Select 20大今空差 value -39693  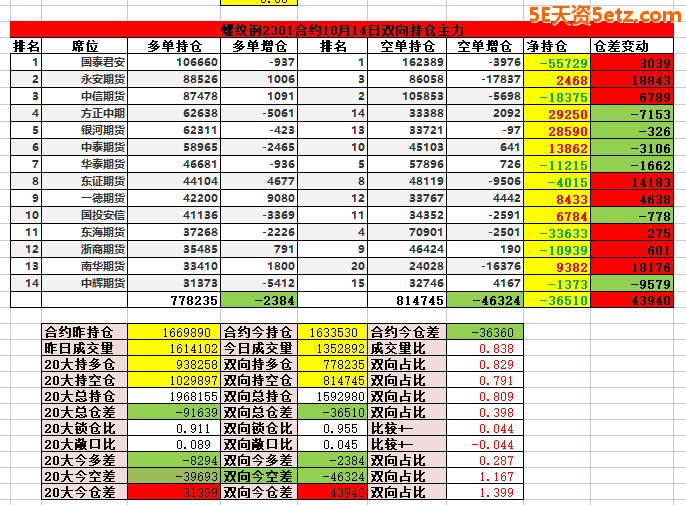[174, 476]
